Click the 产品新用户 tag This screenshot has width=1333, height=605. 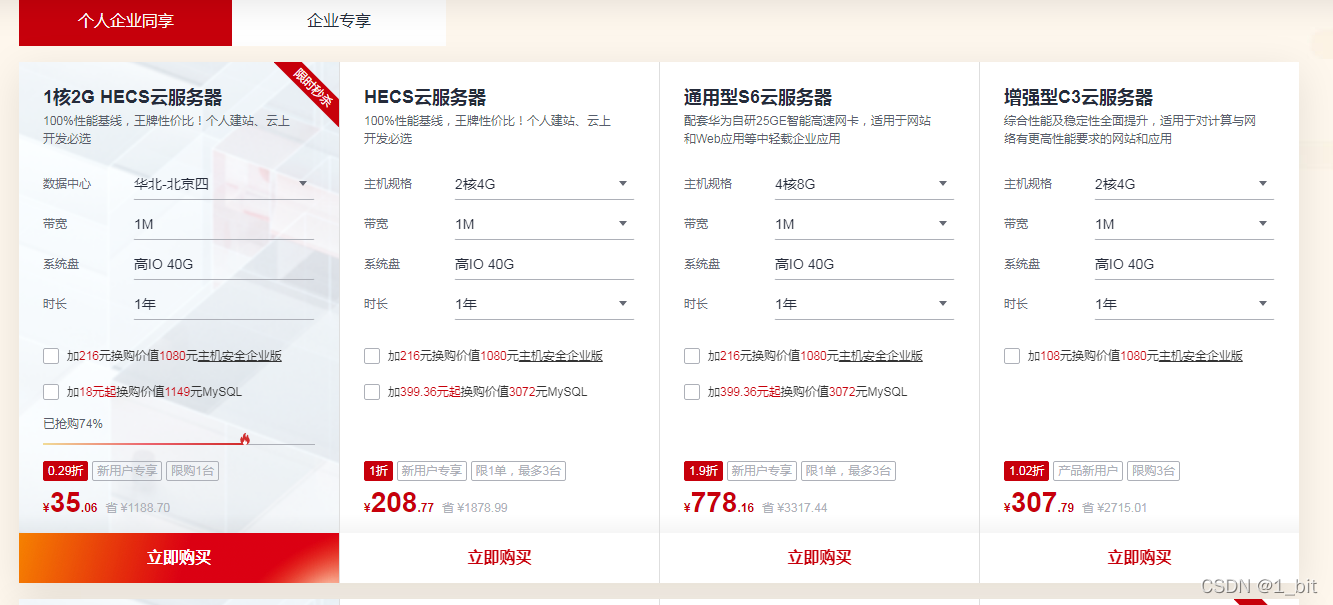pyautogui.click(x=1088, y=471)
